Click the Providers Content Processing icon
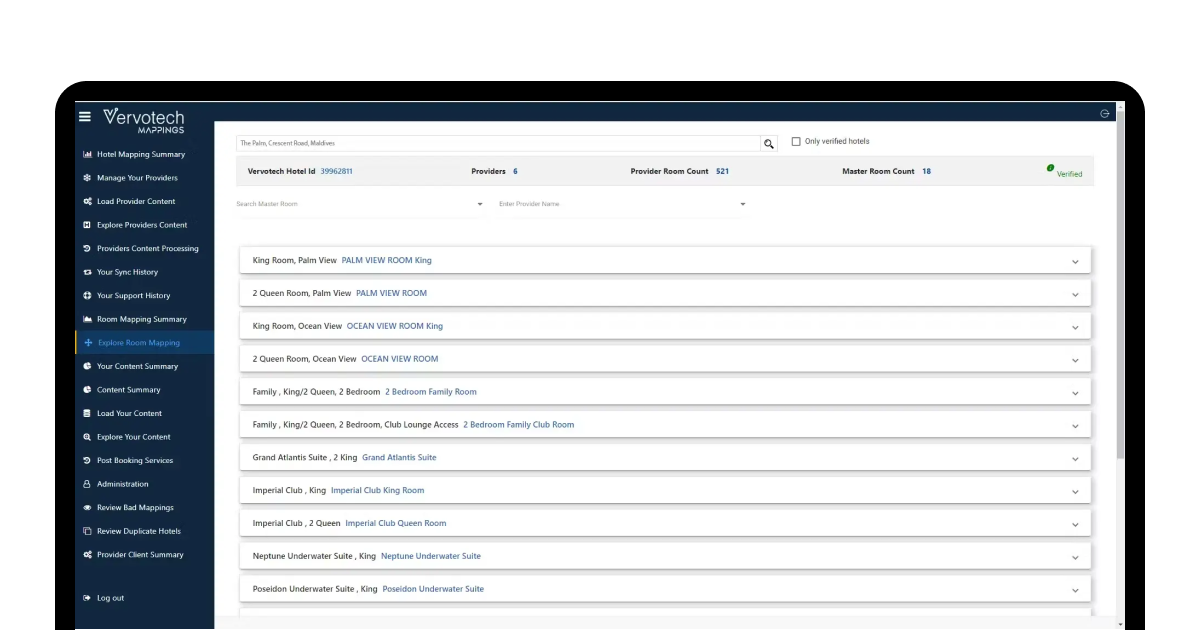This screenshot has width=1200, height=630. pos(87,248)
